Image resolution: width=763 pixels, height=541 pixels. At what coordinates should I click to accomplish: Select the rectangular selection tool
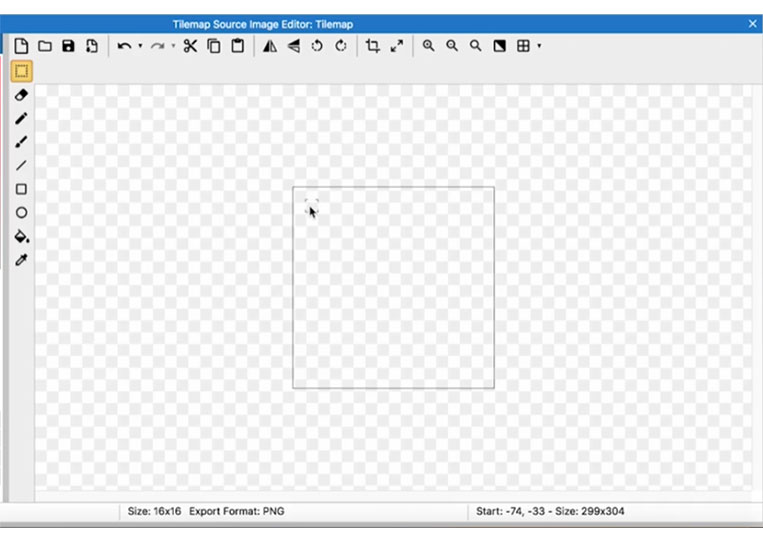pyautogui.click(x=21, y=72)
